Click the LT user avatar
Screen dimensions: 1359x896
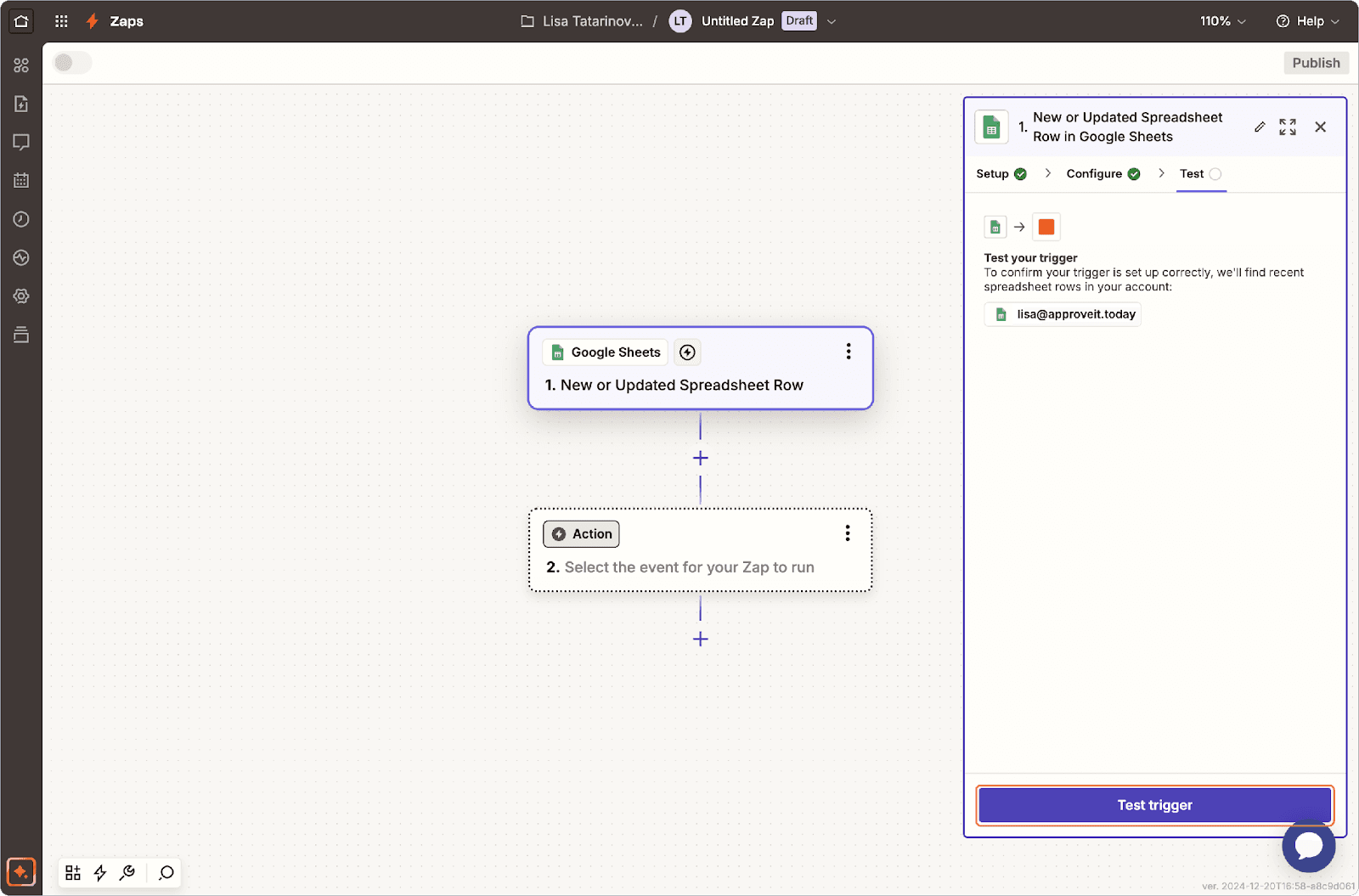click(680, 21)
